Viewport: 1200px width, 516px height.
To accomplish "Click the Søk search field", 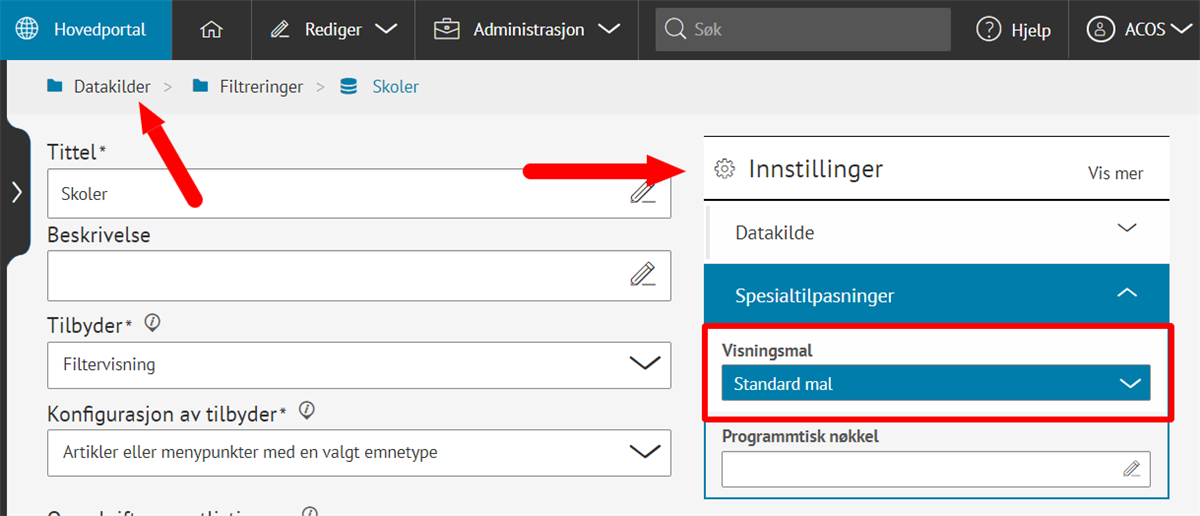I will pos(803,30).
